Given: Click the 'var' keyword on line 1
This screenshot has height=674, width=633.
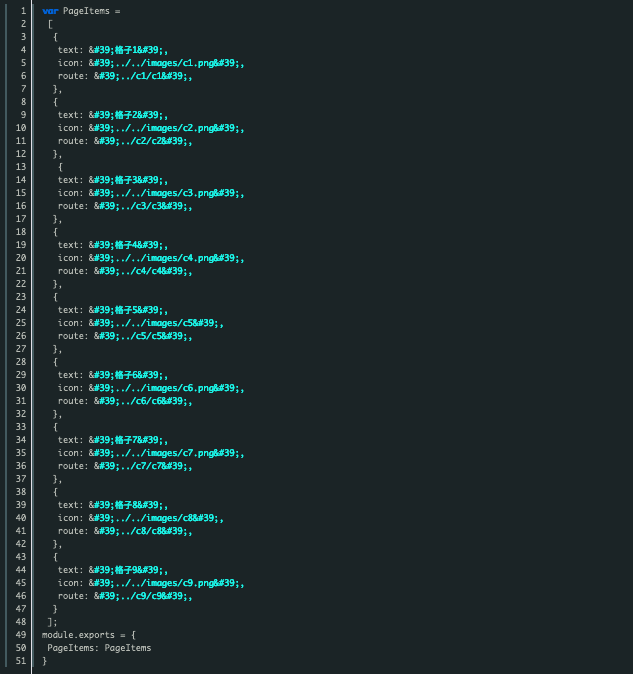Looking at the screenshot, I should pyautogui.click(x=50, y=11).
